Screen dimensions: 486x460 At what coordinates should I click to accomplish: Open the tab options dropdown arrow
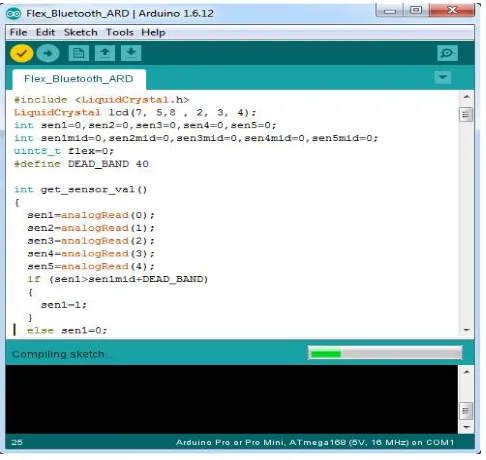(443, 78)
